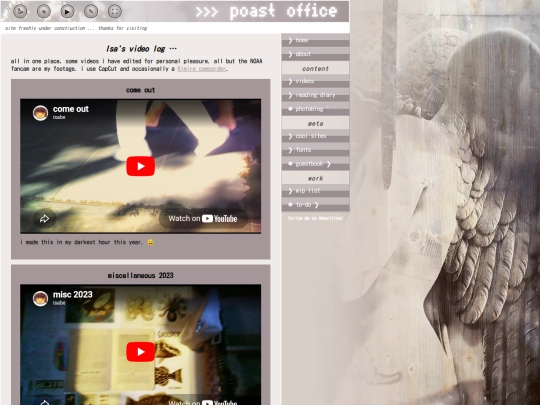Go to home in sidebar

pyautogui.click(x=315, y=40)
